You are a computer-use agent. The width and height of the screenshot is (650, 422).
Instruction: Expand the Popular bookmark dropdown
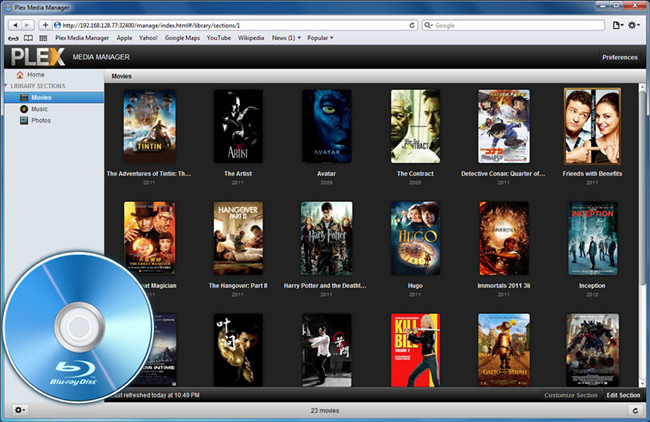tap(320, 38)
